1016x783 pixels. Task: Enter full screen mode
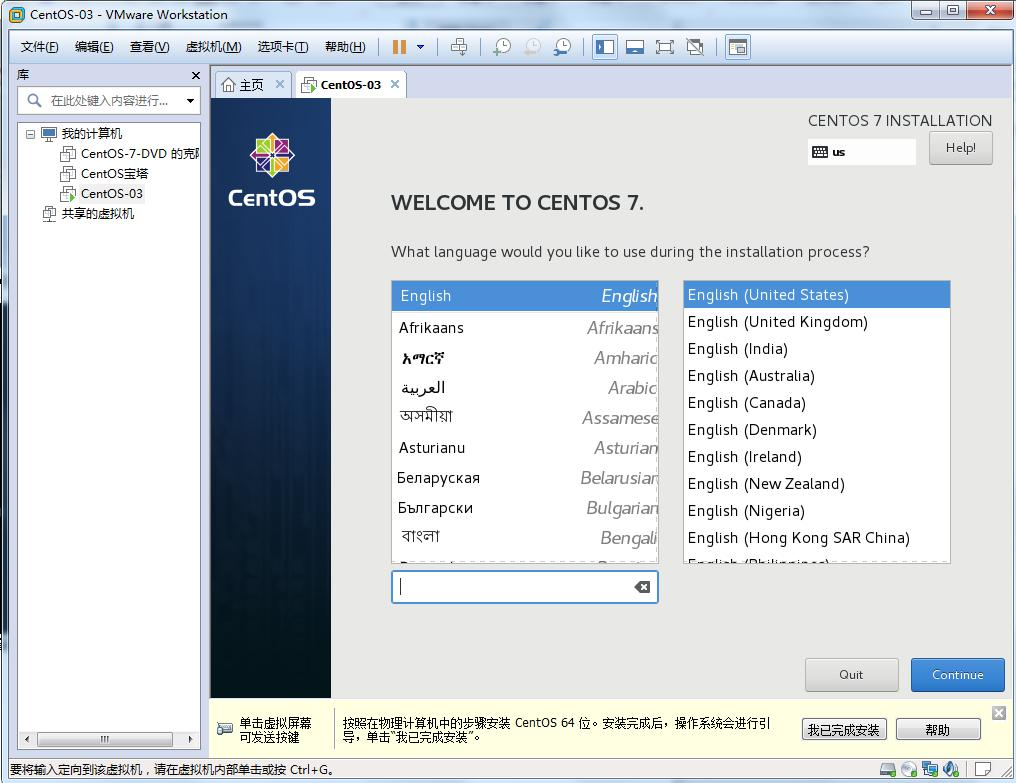click(x=665, y=47)
